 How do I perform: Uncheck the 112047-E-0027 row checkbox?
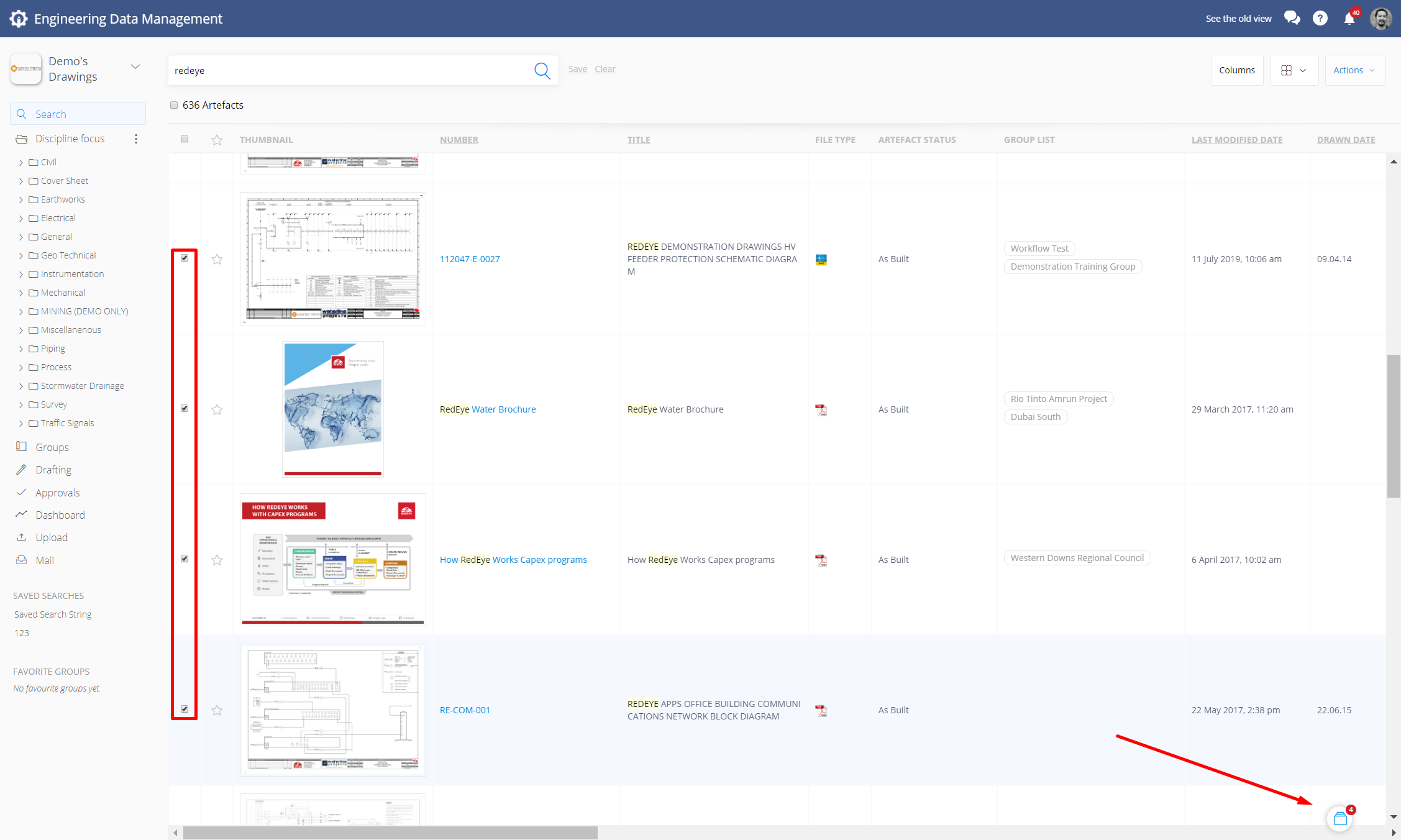pyautogui.click(x=185, y=258)
